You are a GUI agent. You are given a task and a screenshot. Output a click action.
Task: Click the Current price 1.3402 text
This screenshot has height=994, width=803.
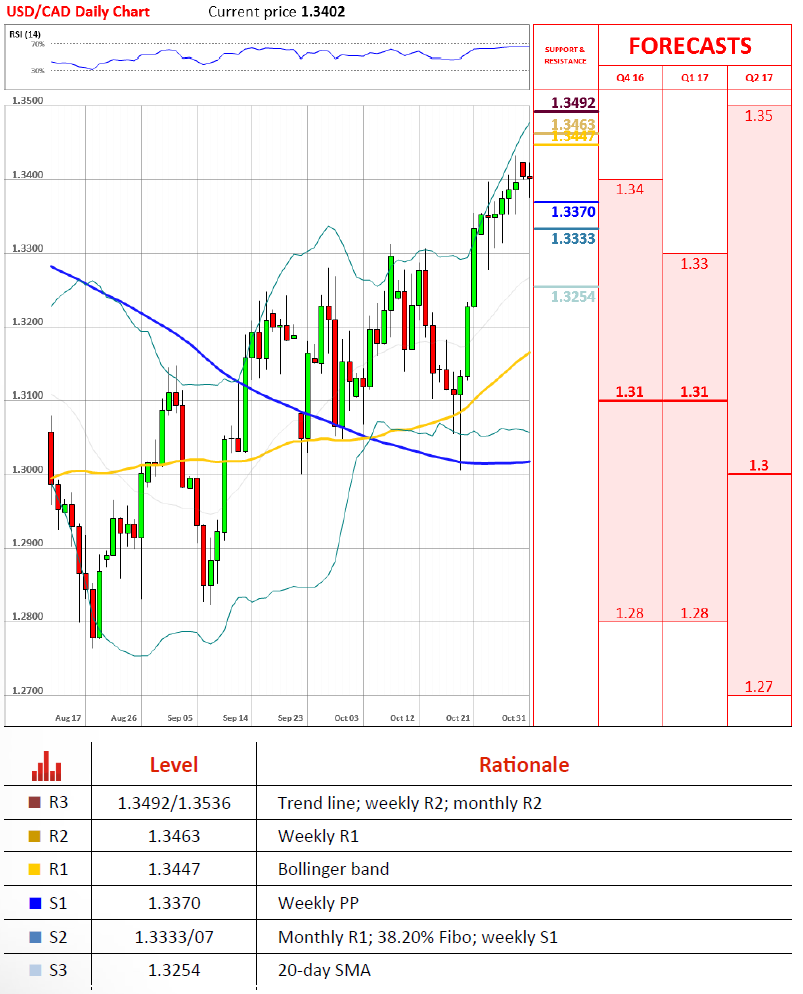(x=276, y=11)
